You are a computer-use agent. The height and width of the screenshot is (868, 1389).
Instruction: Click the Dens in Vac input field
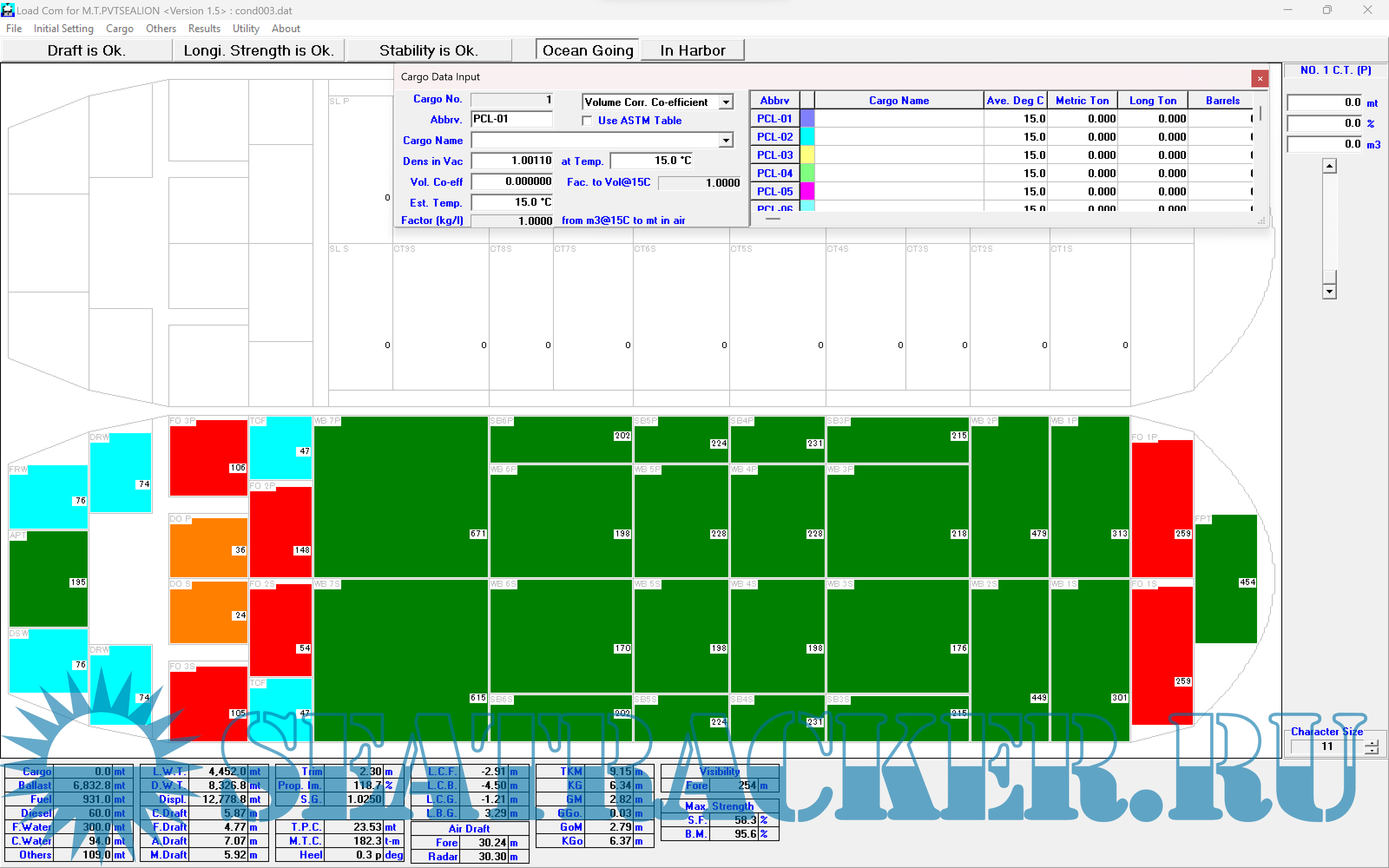pos(511,161)
